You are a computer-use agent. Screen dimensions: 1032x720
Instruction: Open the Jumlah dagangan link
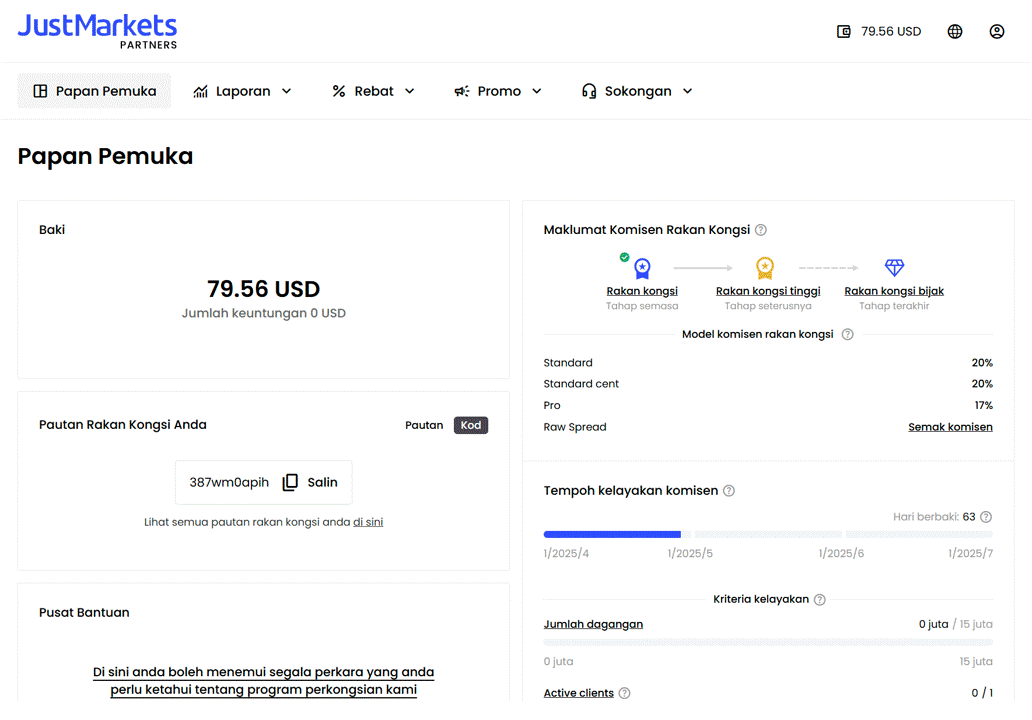[x=593, y=624]
